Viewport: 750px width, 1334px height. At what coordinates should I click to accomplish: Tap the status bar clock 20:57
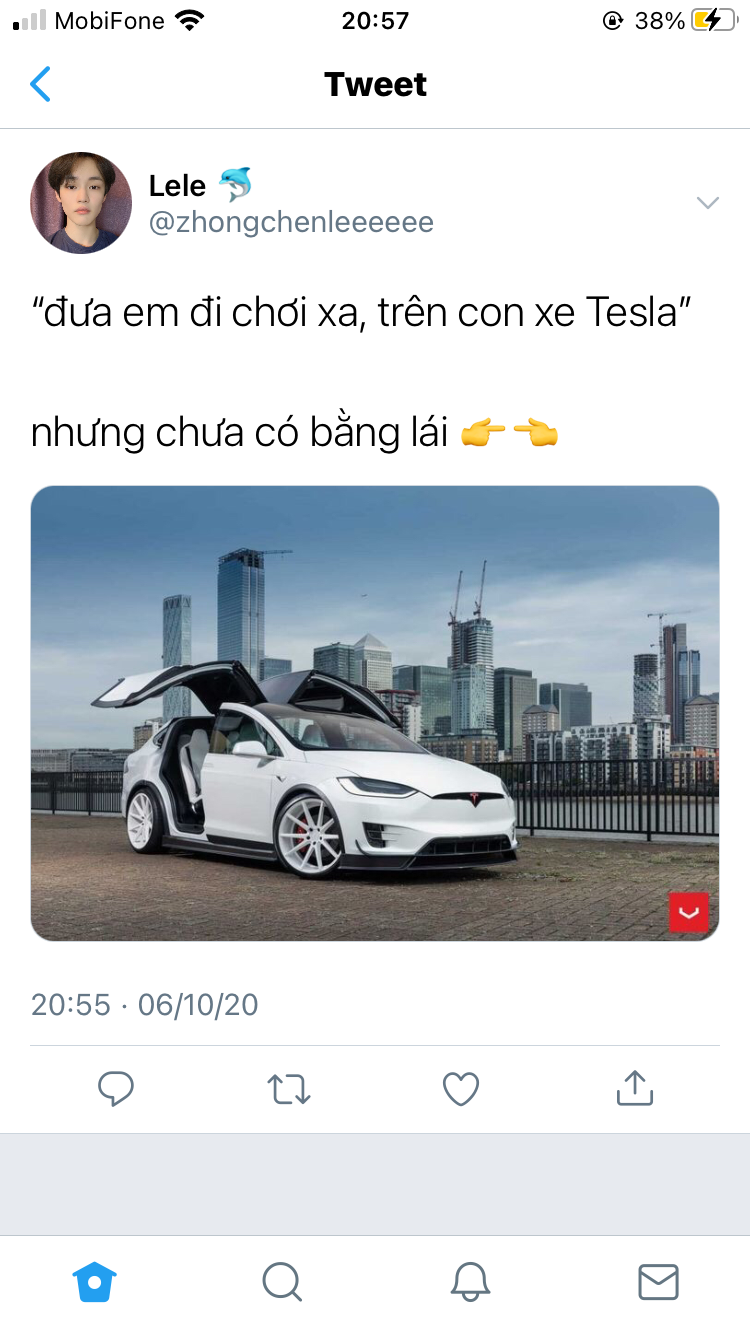pyautogui.click(x=375, y=20)
